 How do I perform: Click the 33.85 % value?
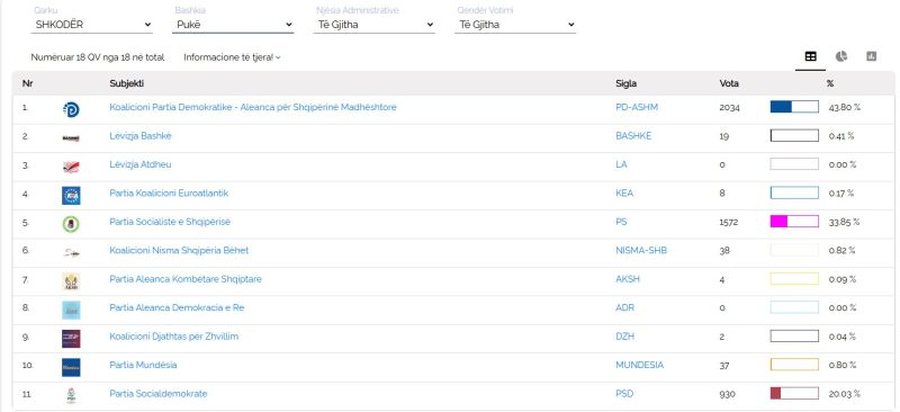coord(844,223)
